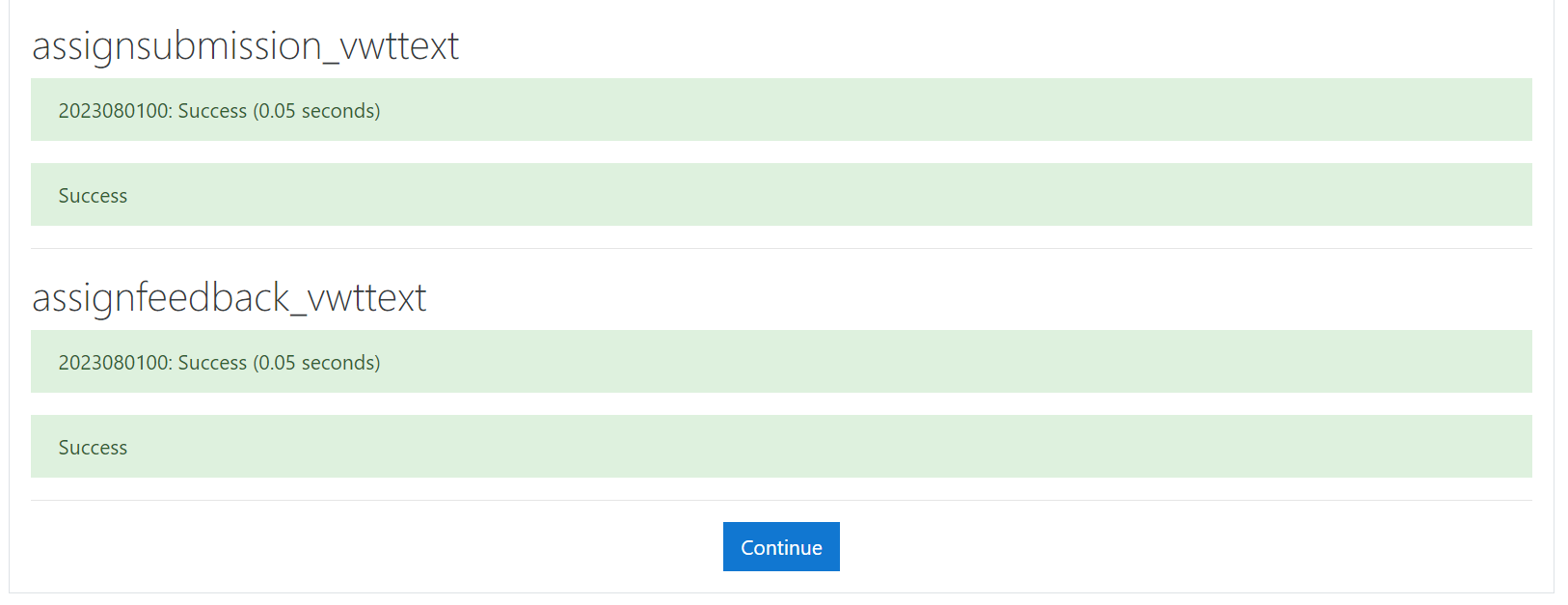Click standalone Success message under assignfeedback_vwttext
The width and height of the screenshot is (1568, 605).
(x=93, y=448)
